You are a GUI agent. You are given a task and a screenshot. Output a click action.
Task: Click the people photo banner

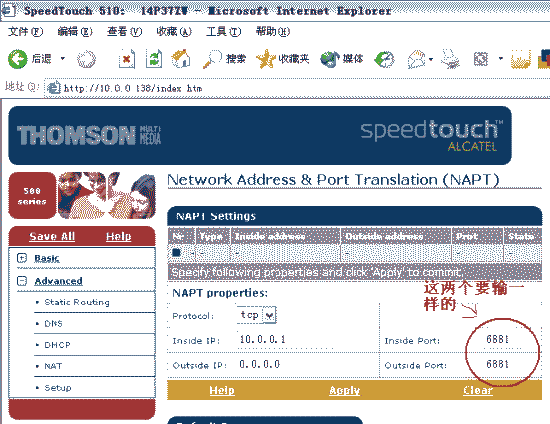coord(107,195)
